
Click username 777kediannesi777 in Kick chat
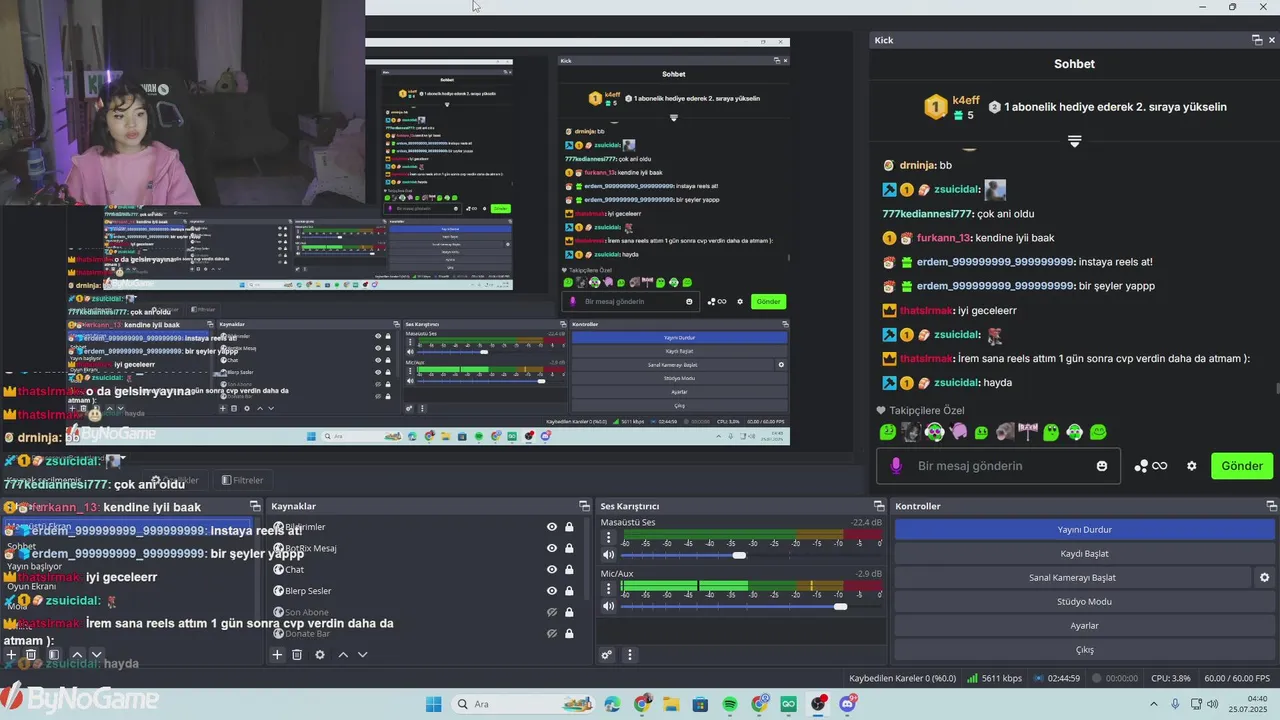(929, 214)
